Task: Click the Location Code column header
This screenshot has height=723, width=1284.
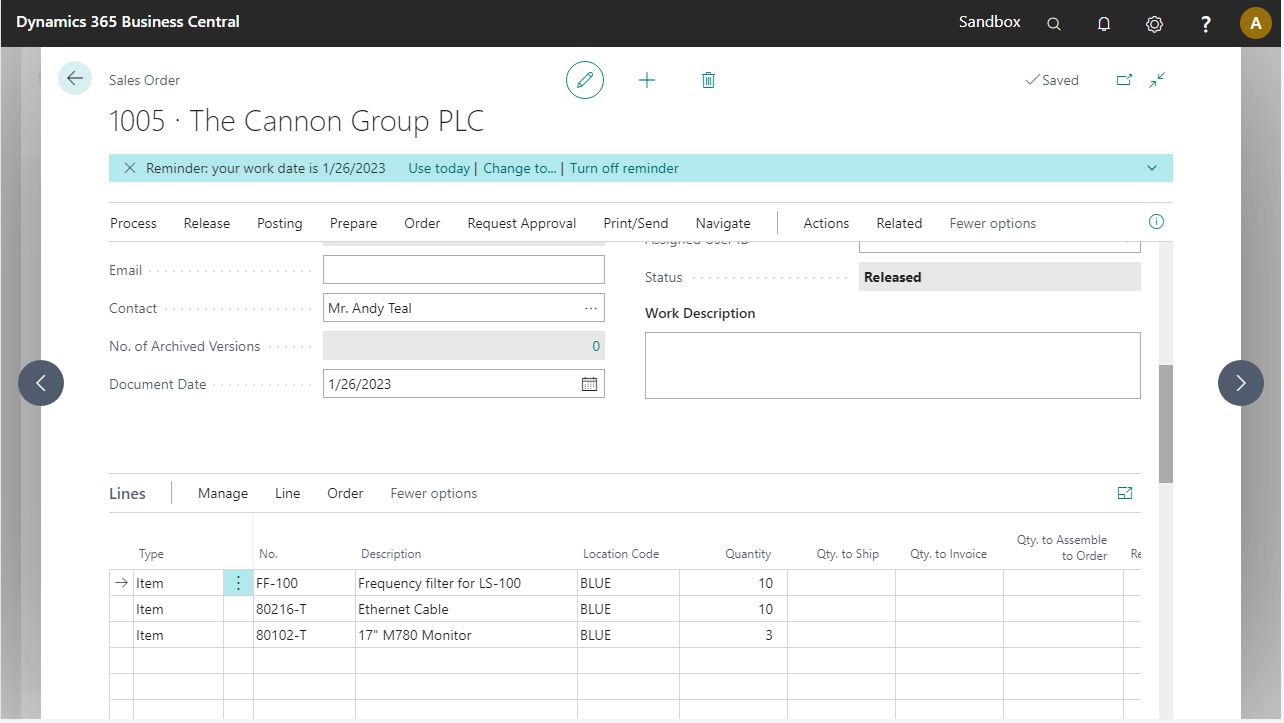Action: tap(621, 554)
